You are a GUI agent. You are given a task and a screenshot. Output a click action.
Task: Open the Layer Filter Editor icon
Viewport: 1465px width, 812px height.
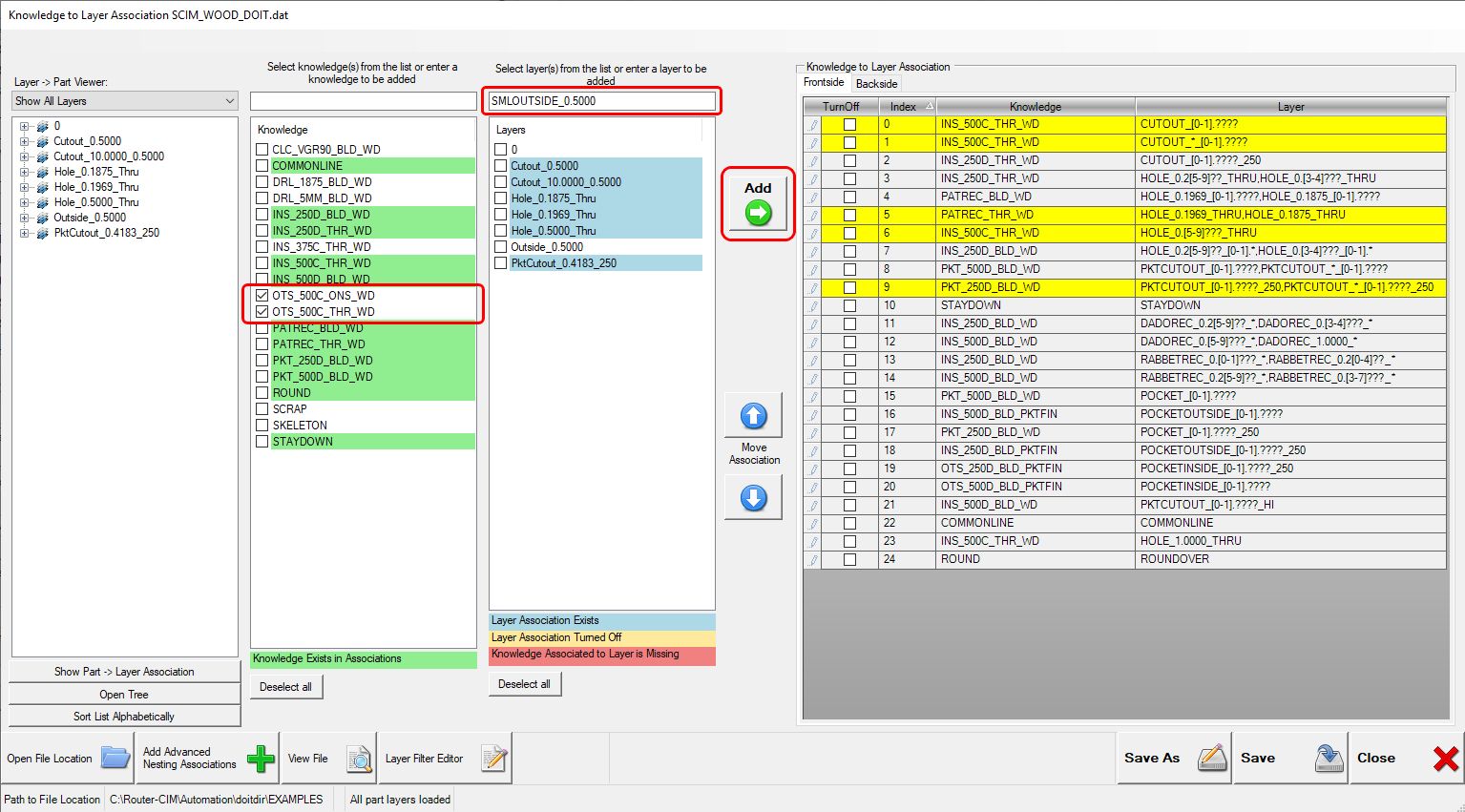[493, 759]
